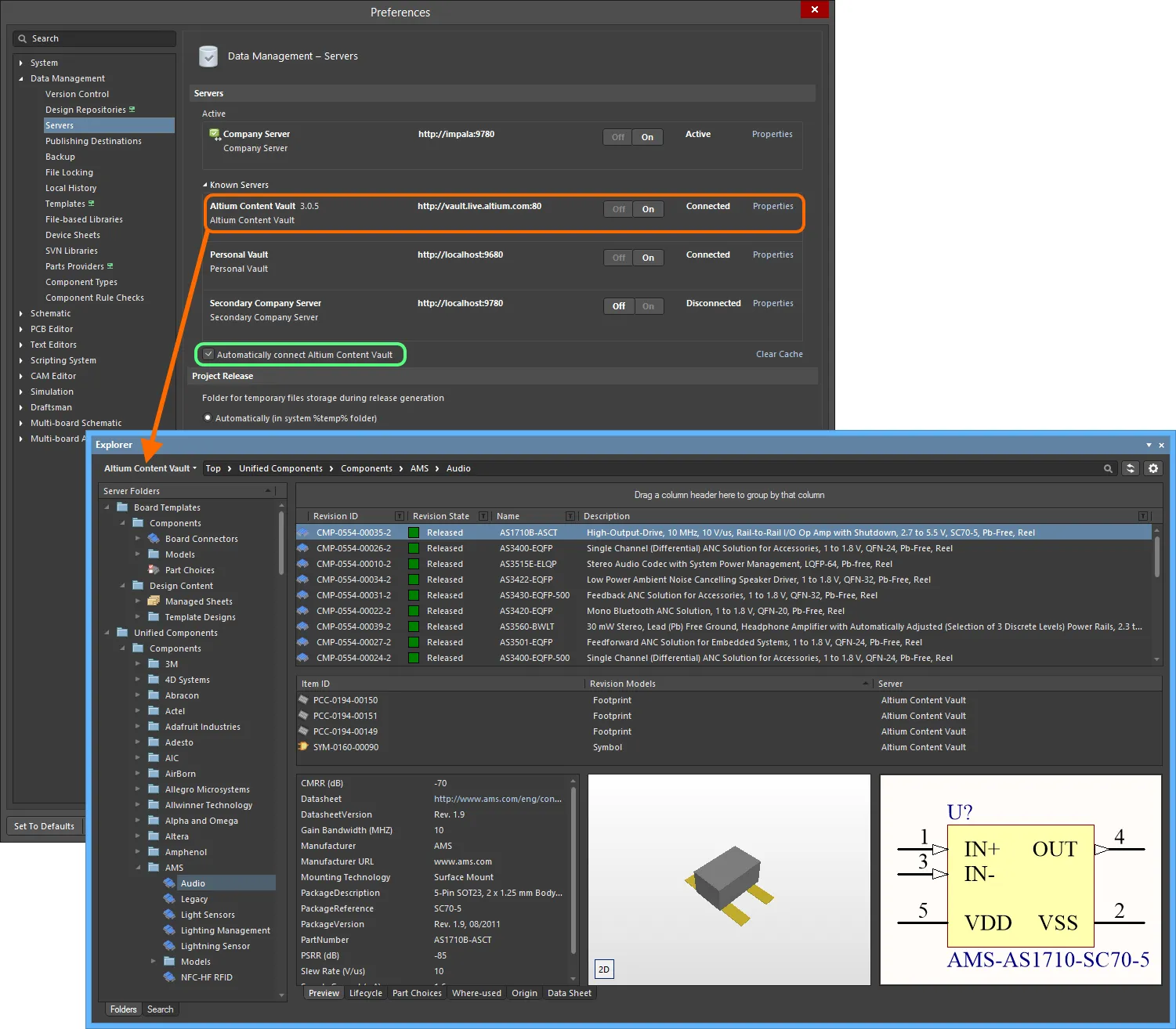This screenshot has width=1176, height=1029.
Task: Click the Data Management Servers page icon
Action: pyautogui.click(x=208, y=56)
